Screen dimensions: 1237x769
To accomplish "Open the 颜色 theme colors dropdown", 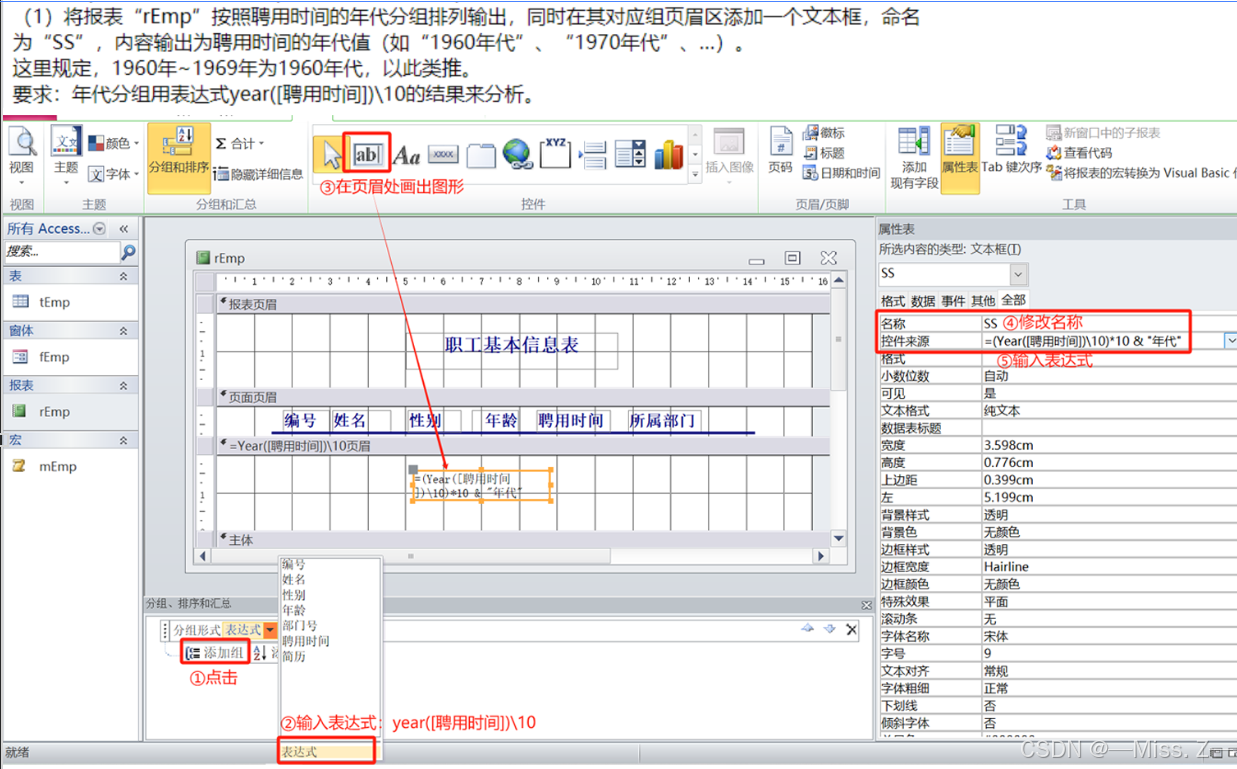I will [x=114, y=143].
